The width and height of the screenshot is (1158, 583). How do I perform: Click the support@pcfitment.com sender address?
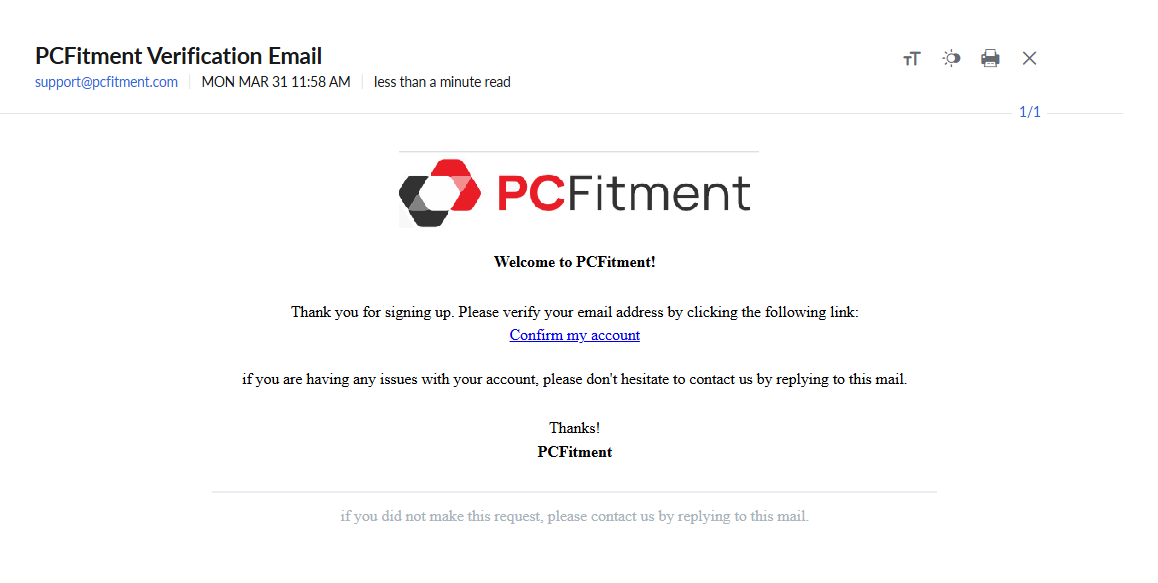click(106, 82)
